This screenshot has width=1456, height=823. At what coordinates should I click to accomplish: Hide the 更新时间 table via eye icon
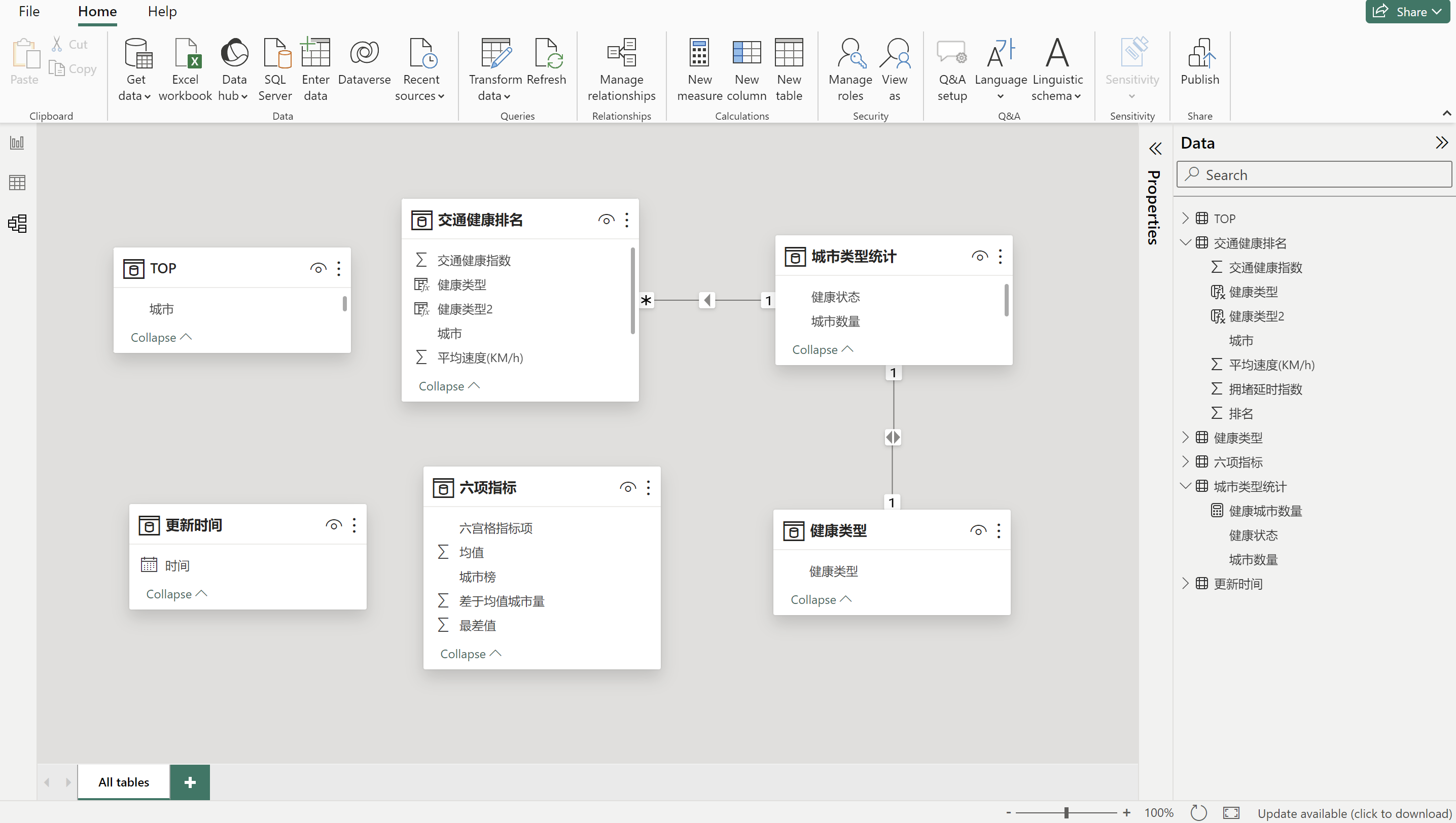coord(334,525)
